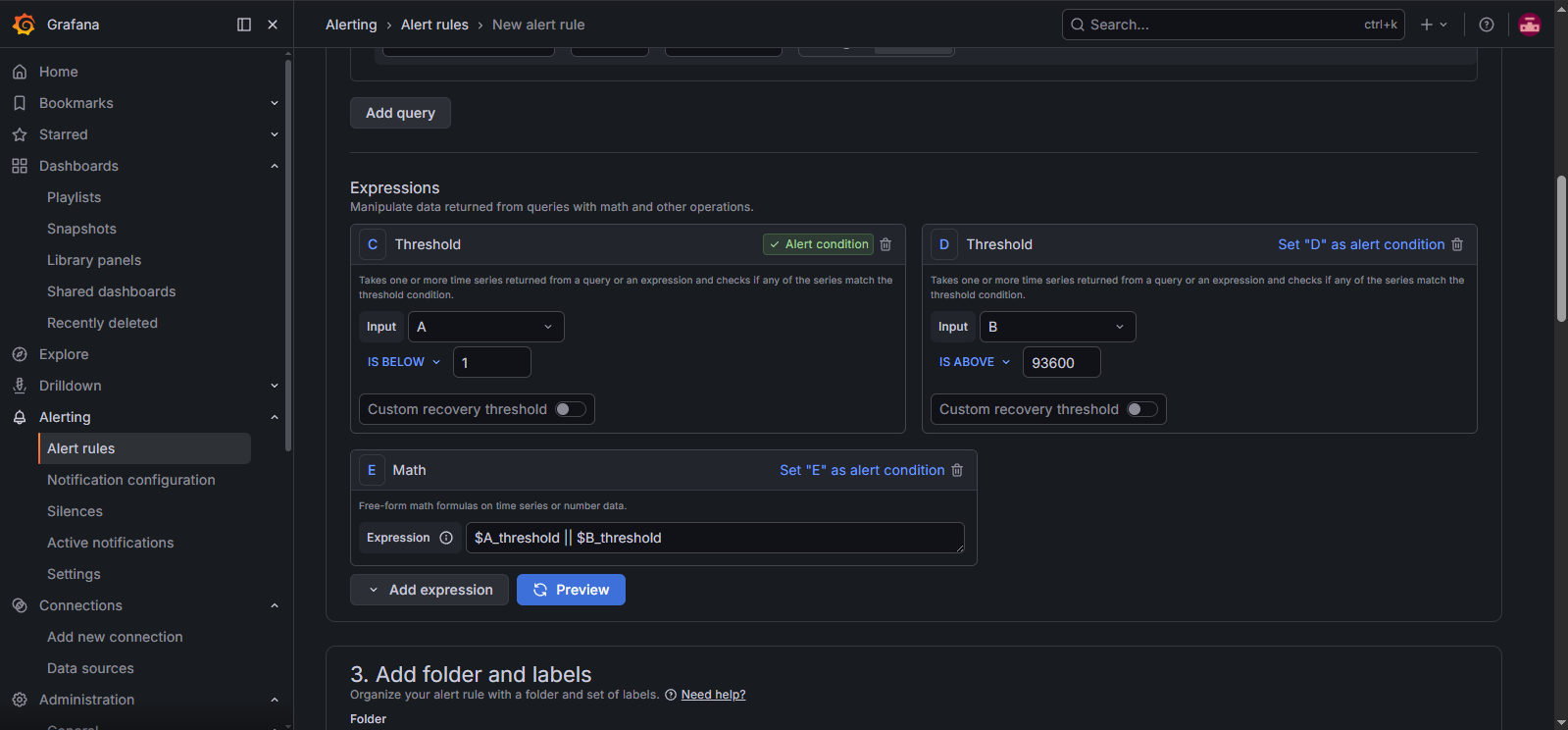Open Input dropdown for Threshold C
The width and height of the screenshot is (1568, 730).
click(485, 327)
